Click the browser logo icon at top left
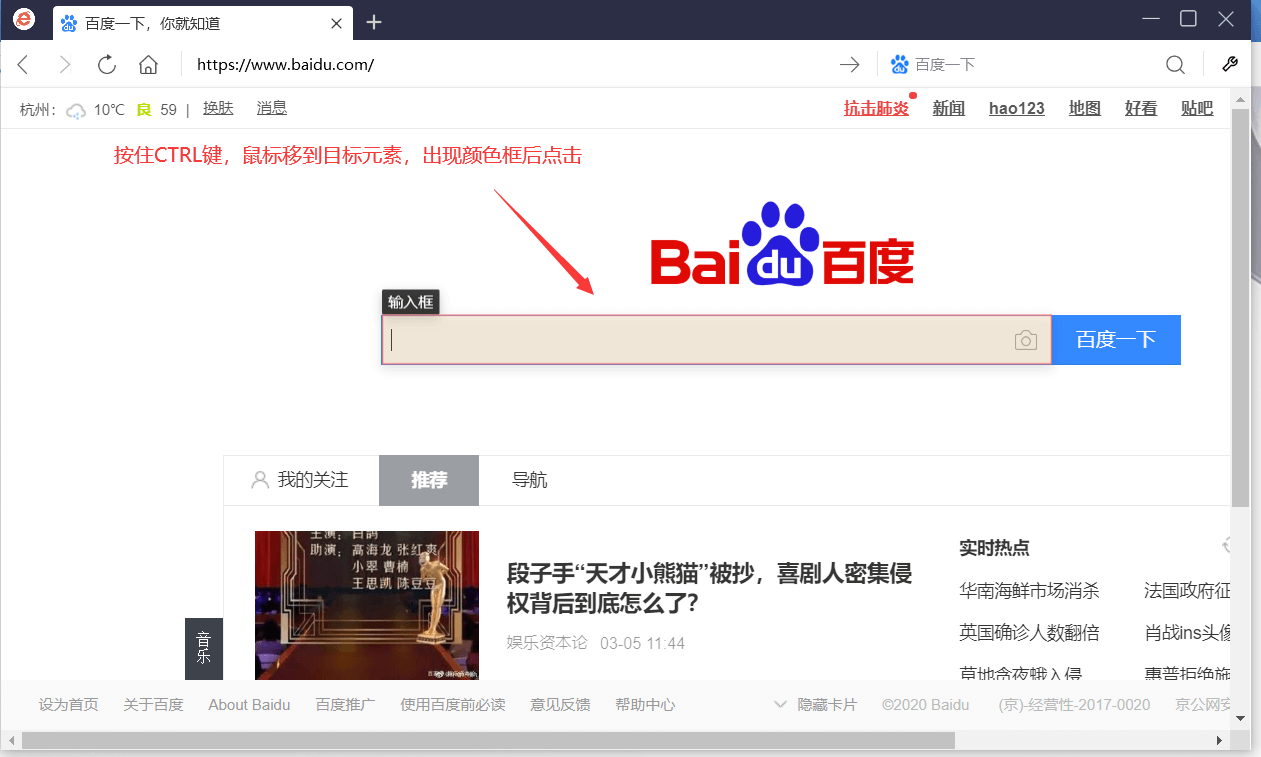 (x=24, y=19)
